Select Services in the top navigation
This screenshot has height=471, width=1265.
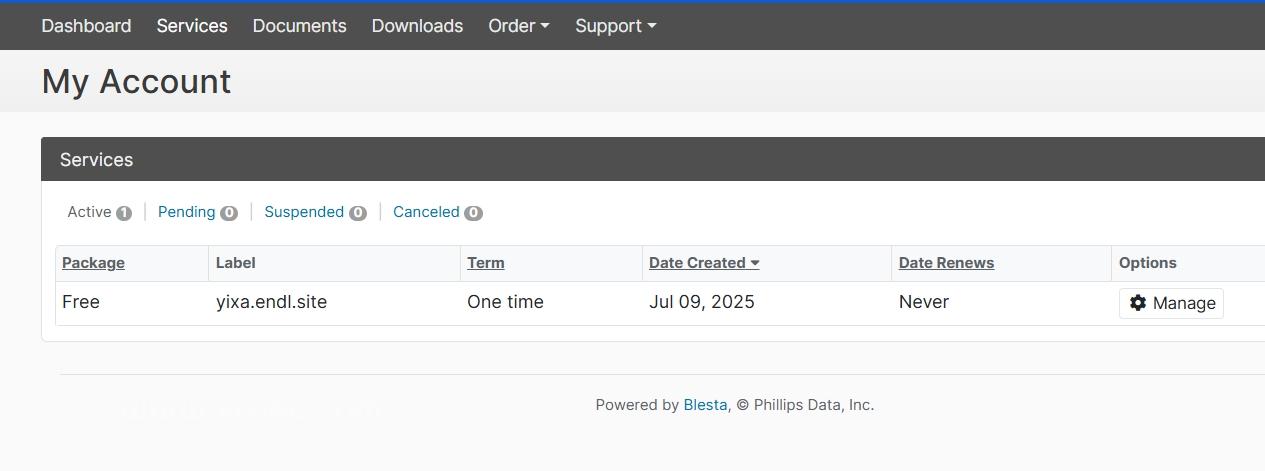192,26
